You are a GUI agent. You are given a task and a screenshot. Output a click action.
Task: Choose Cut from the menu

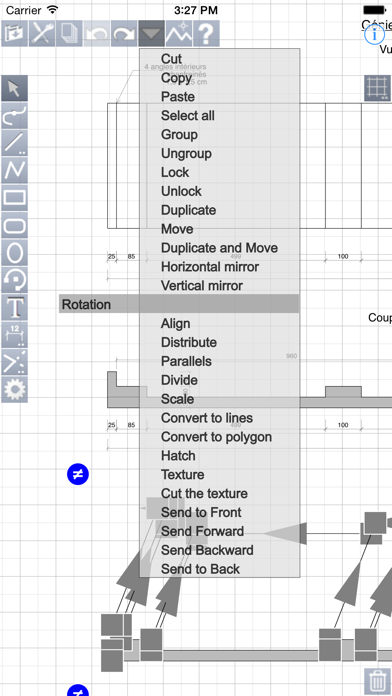171,59
